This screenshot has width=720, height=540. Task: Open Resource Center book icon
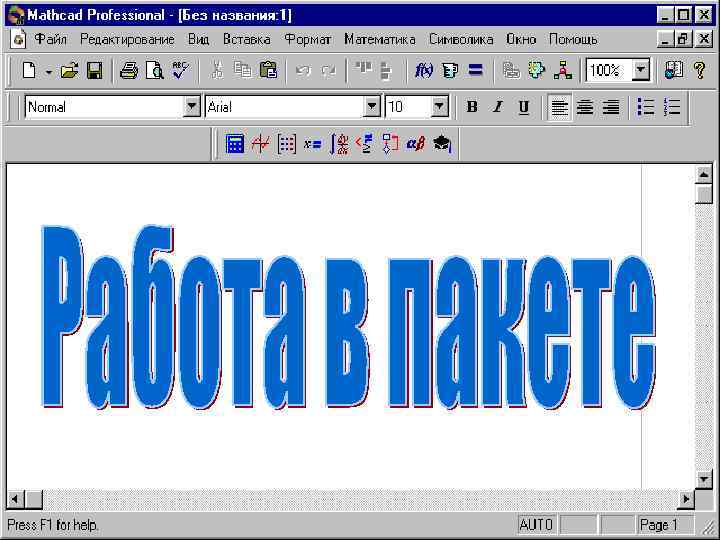(x=674, y=70)
